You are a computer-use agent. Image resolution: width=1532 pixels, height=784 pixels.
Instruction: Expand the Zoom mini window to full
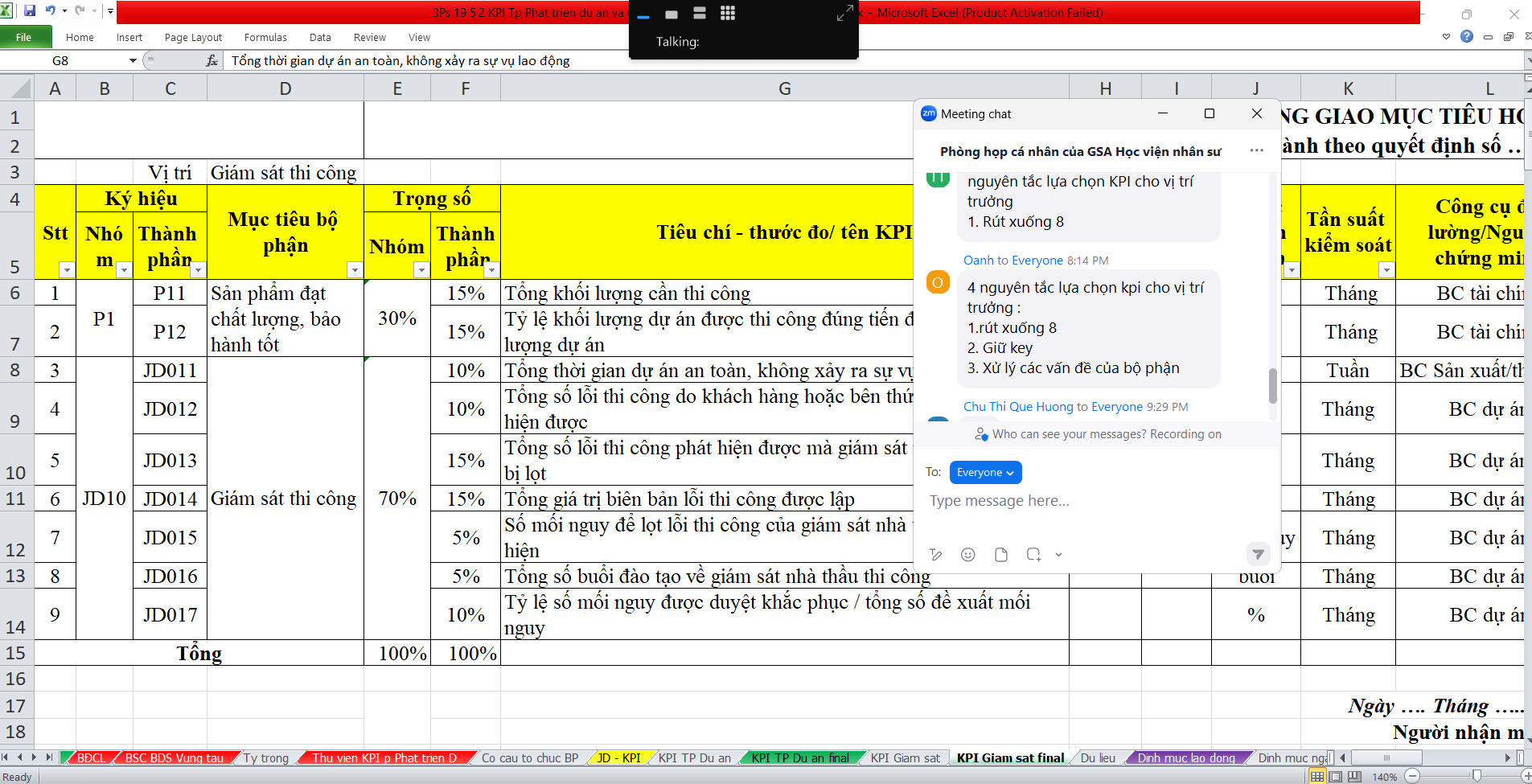(844, 13)
